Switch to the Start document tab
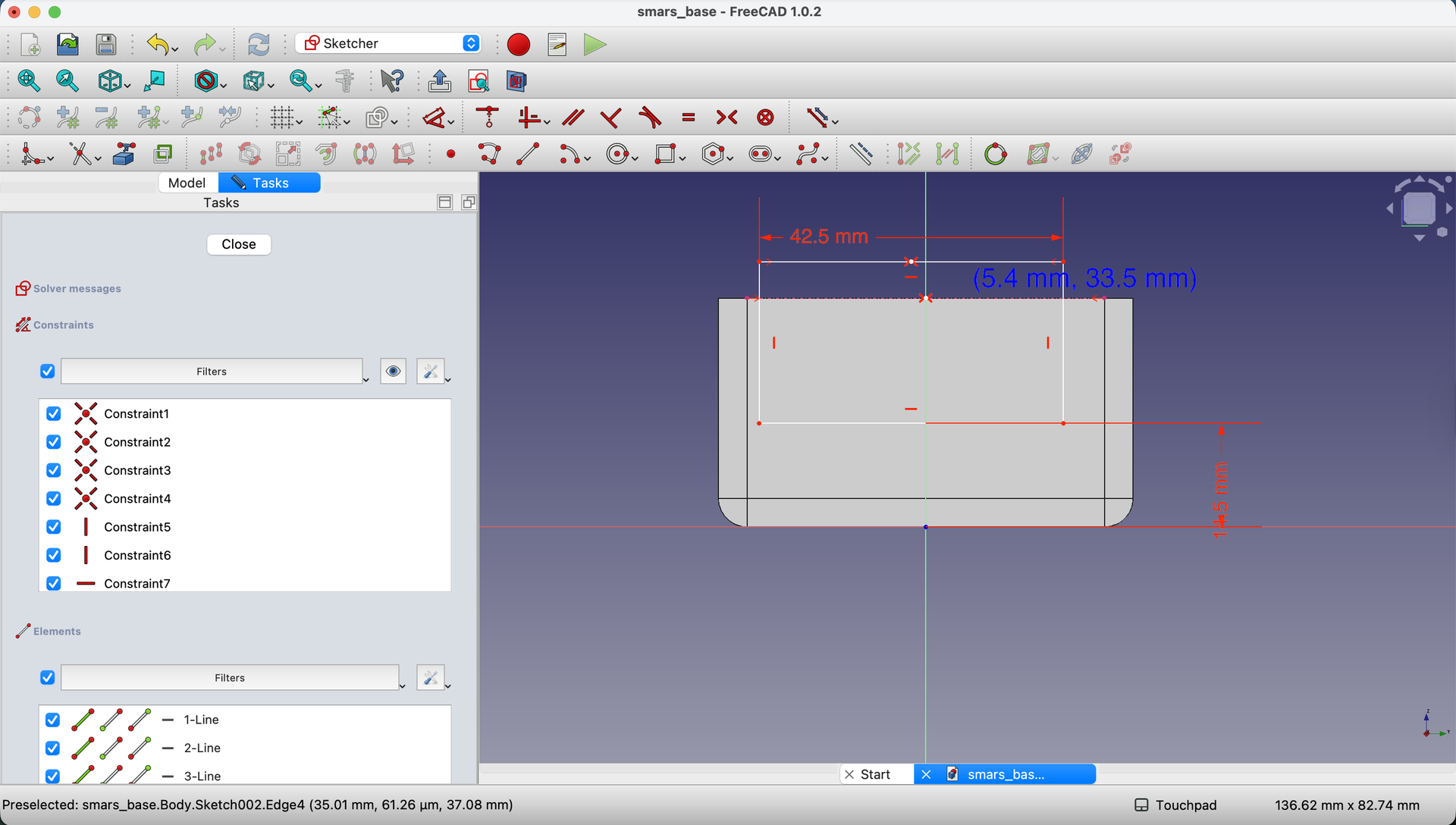 click(x=876, y=774)
